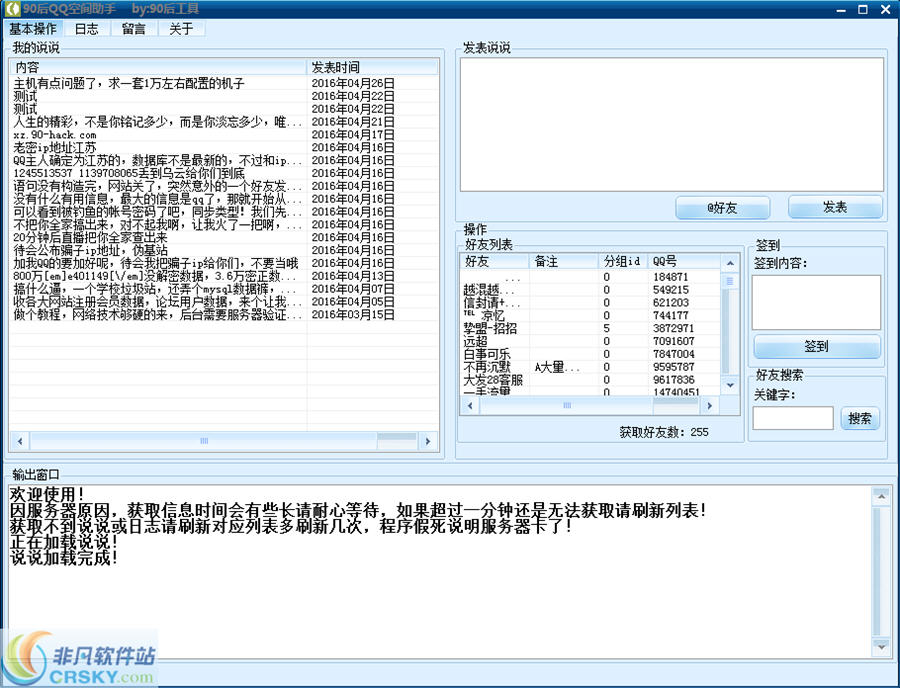This screenshot has width=900, height=688.
Task: Click the @好友 button
Action: (x=722, y=208)
